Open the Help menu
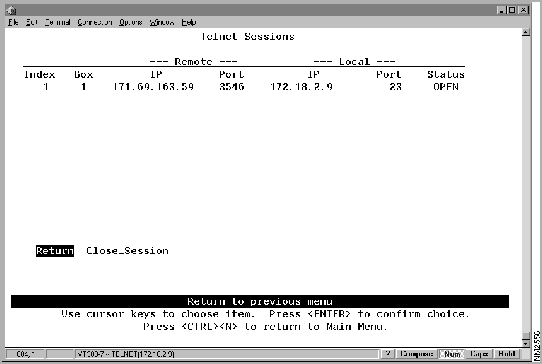The image size is (542, 364). [x=189, y=22]
